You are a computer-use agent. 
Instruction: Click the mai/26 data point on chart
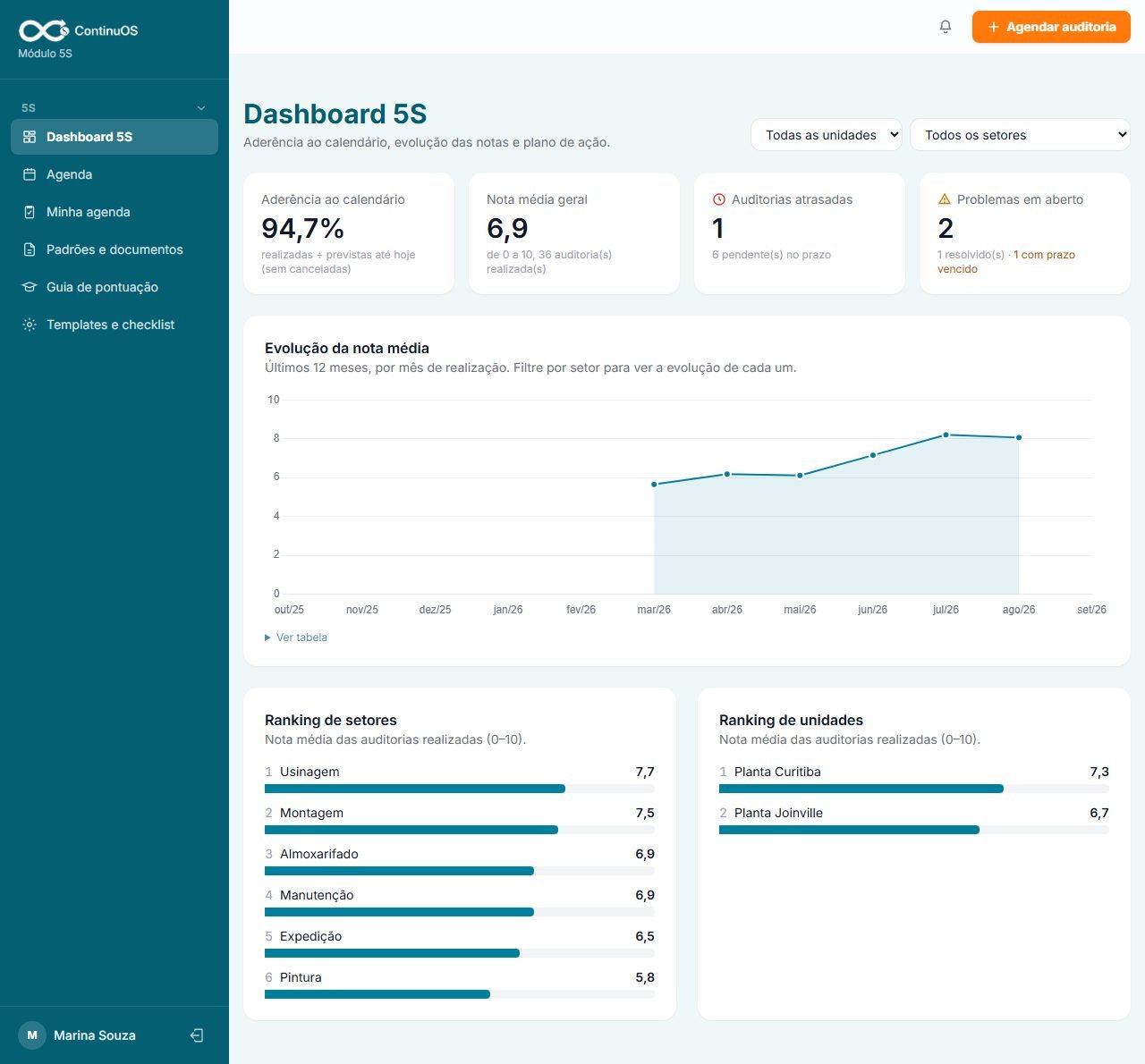point(800,476)
